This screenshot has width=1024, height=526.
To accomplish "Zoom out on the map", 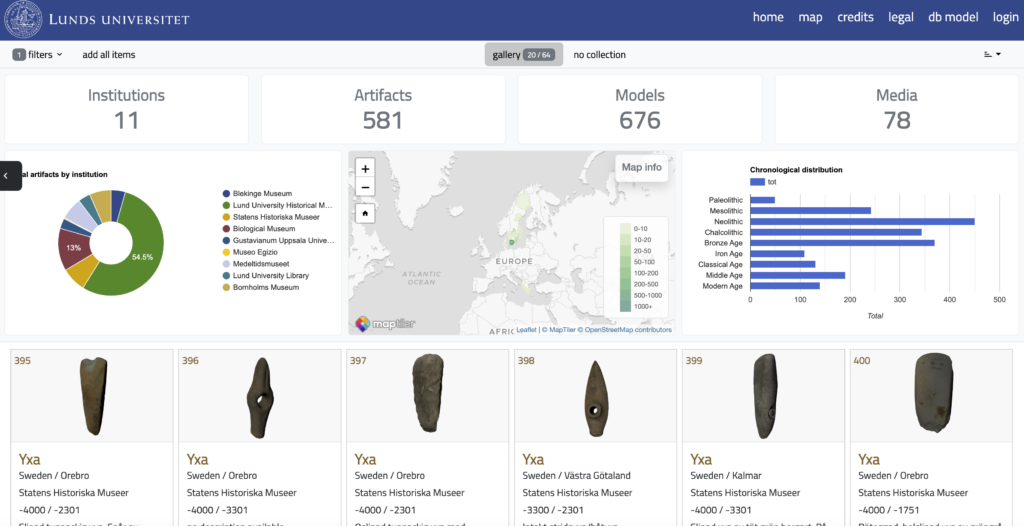I will click(x=365, y=188).
